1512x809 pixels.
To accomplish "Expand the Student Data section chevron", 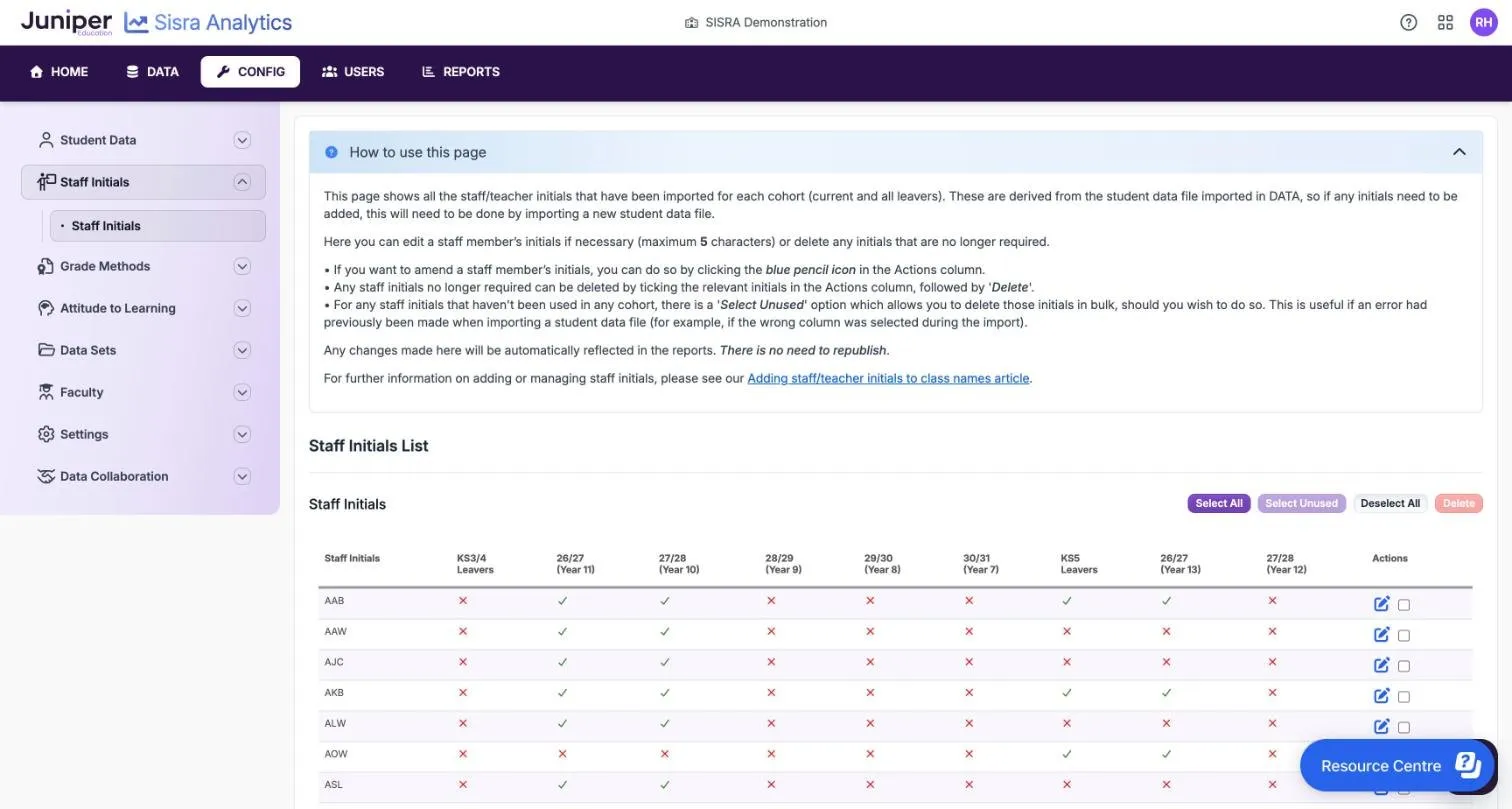I will point(242,140).
